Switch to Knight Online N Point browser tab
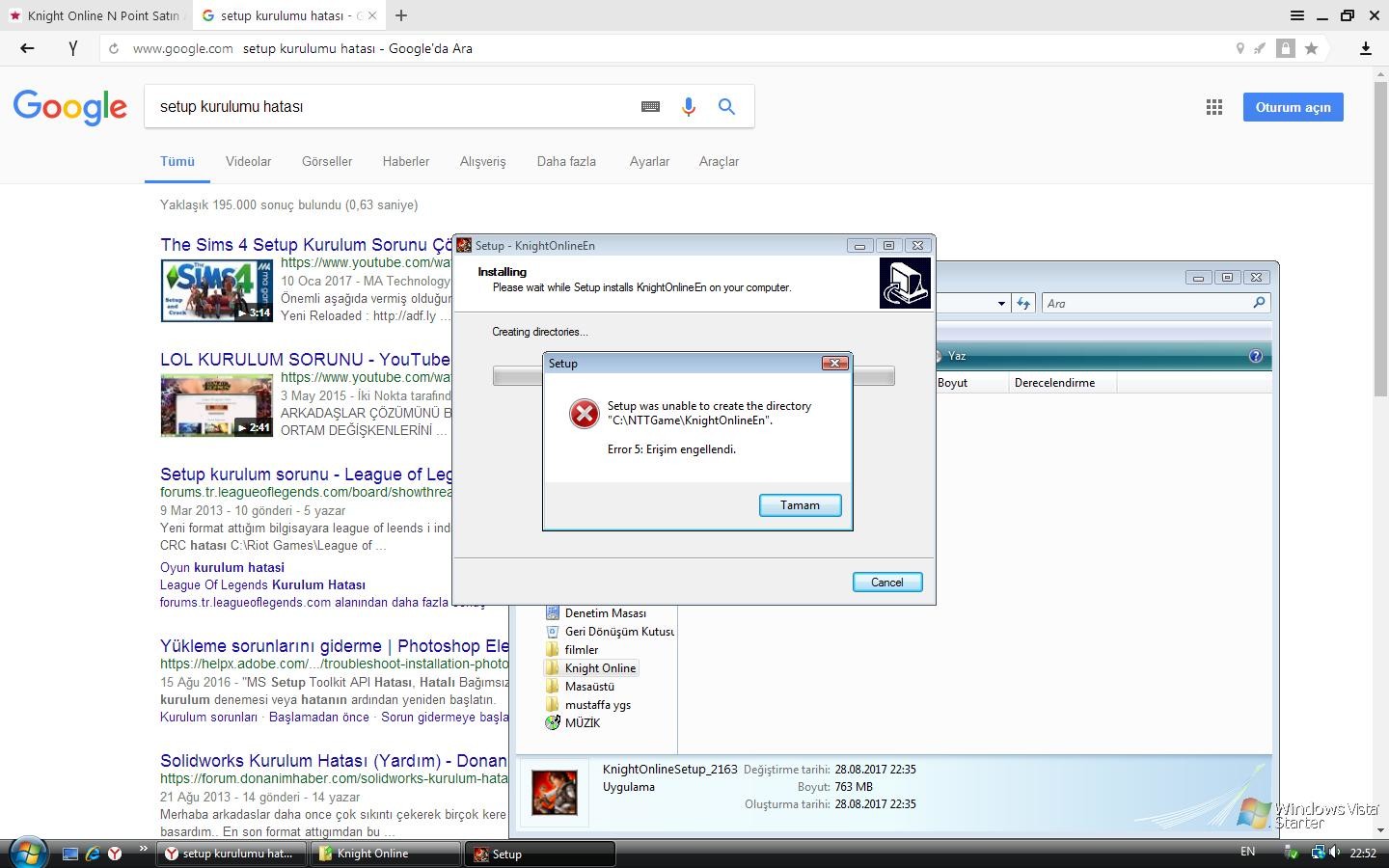Image resolution: width=1389 pixels, height=868 pixels. (x=95, y=15)
